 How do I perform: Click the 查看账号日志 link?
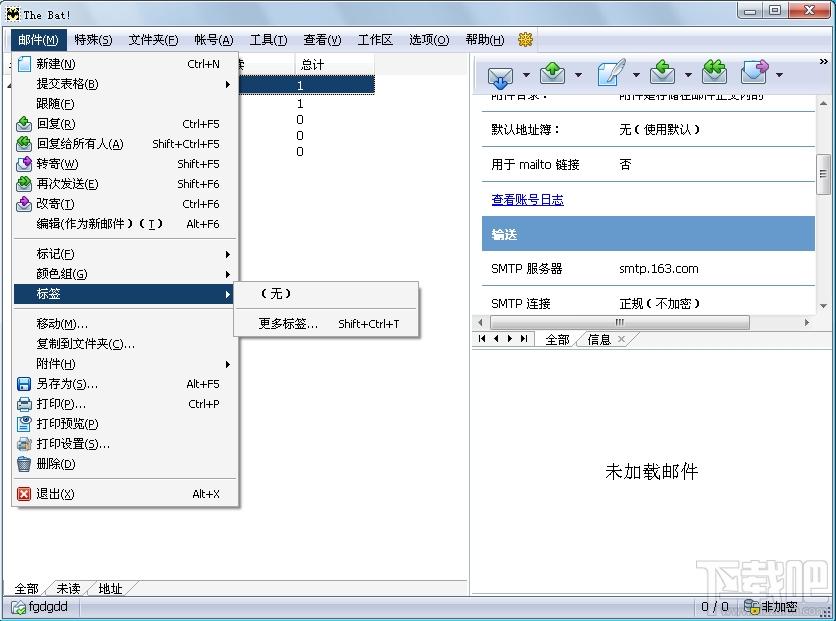click(x=527, y=200)
